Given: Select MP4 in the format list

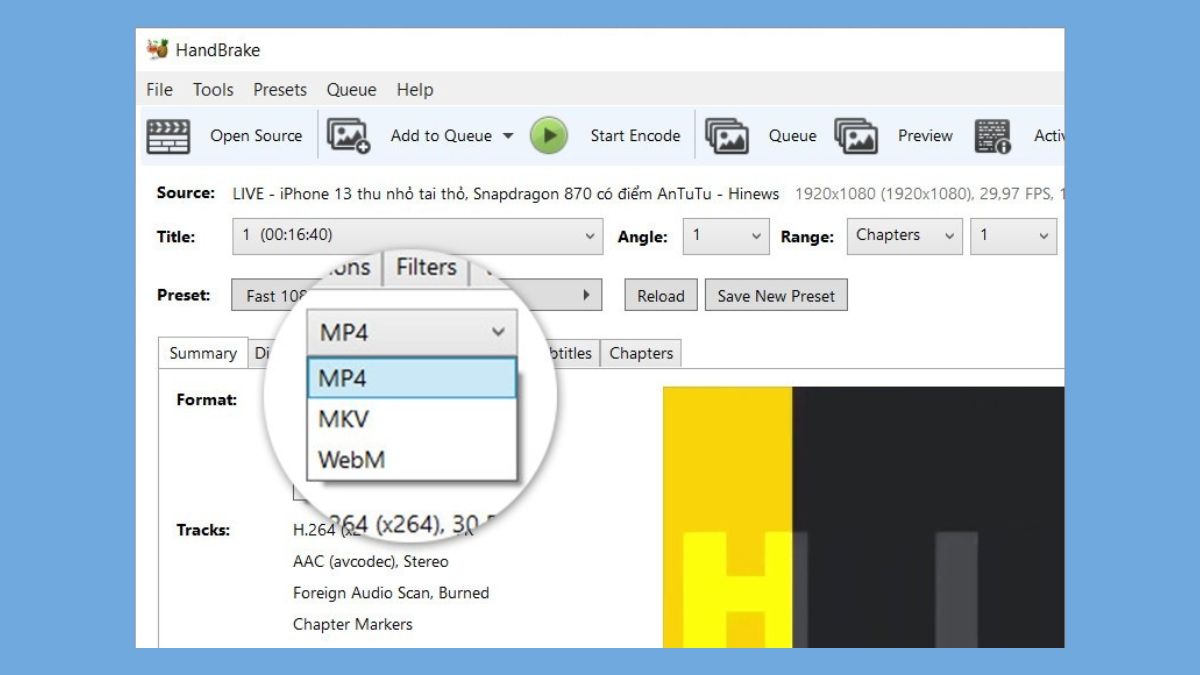Looking at the screenshot, I should click(412, 378).
